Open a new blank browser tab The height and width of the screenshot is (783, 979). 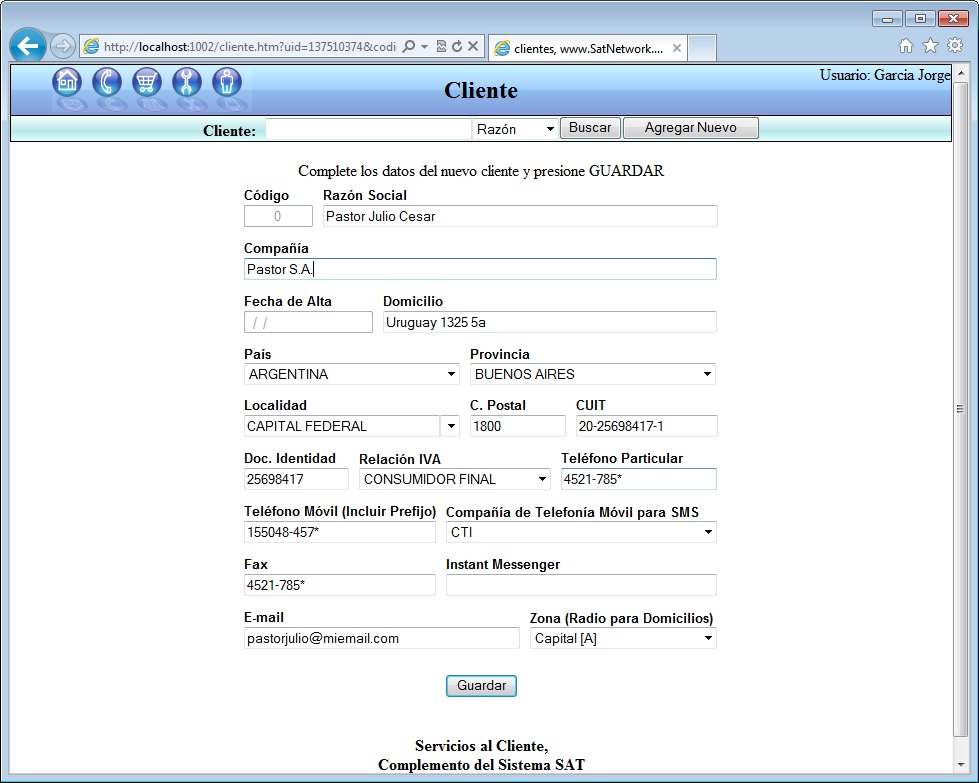pos(702,48)
